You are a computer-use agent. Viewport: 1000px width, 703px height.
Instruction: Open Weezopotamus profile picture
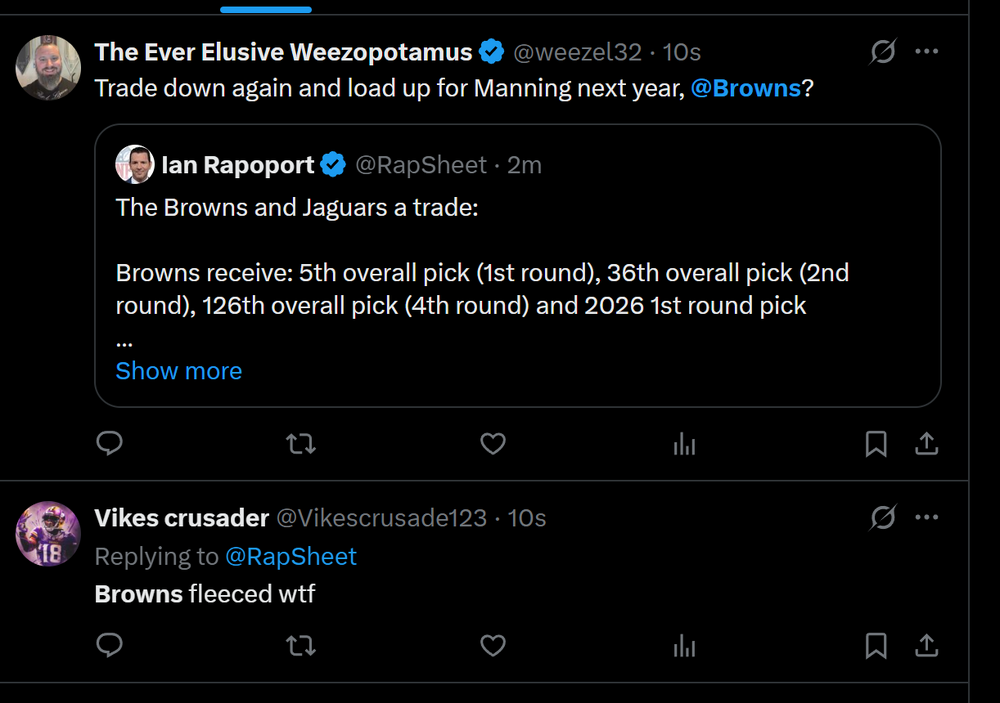tap(48, 68)
